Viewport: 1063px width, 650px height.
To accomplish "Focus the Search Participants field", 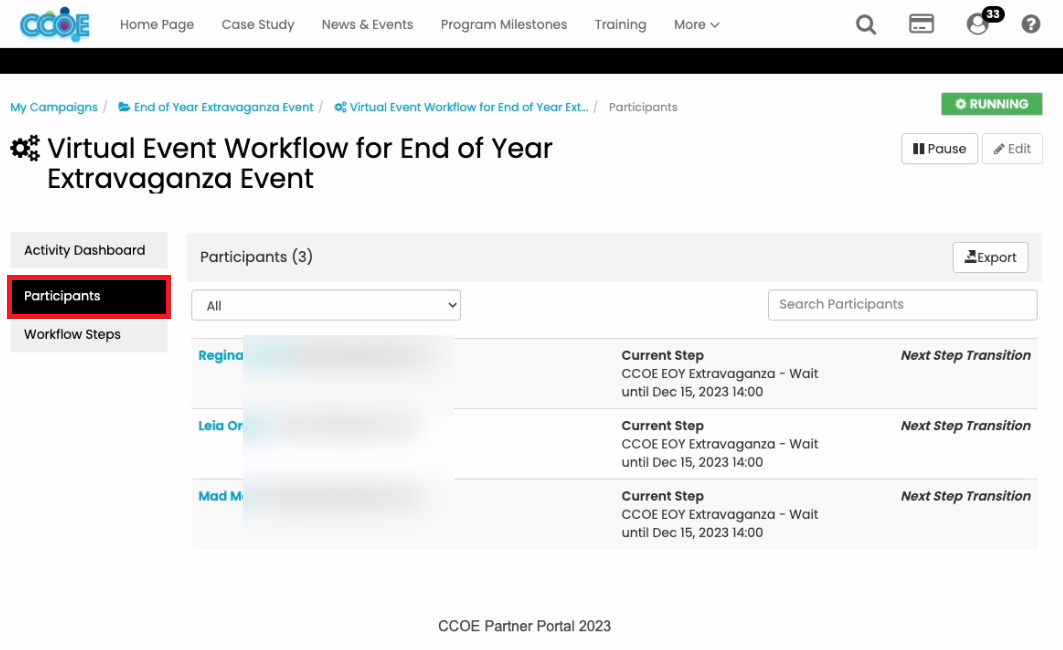I will tap(902, 305).
